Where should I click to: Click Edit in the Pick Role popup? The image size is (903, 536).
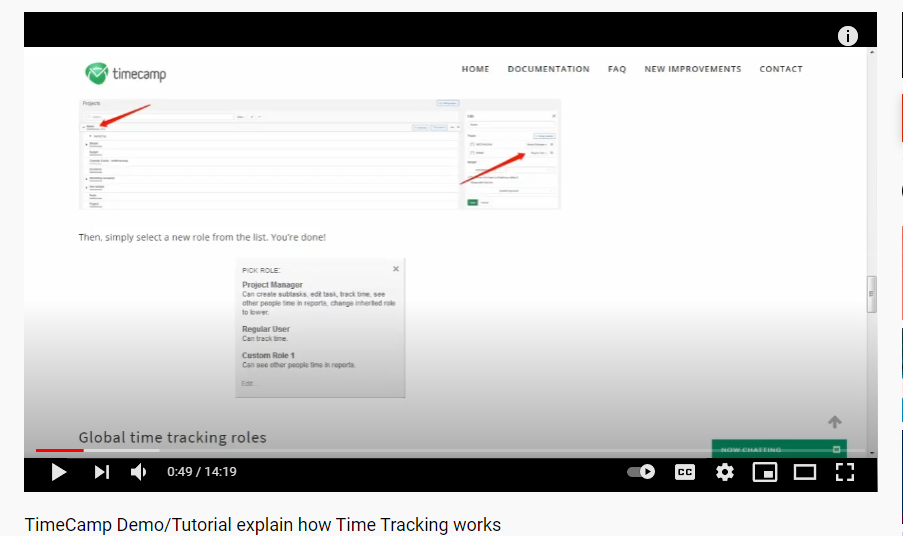click(247, 383)
